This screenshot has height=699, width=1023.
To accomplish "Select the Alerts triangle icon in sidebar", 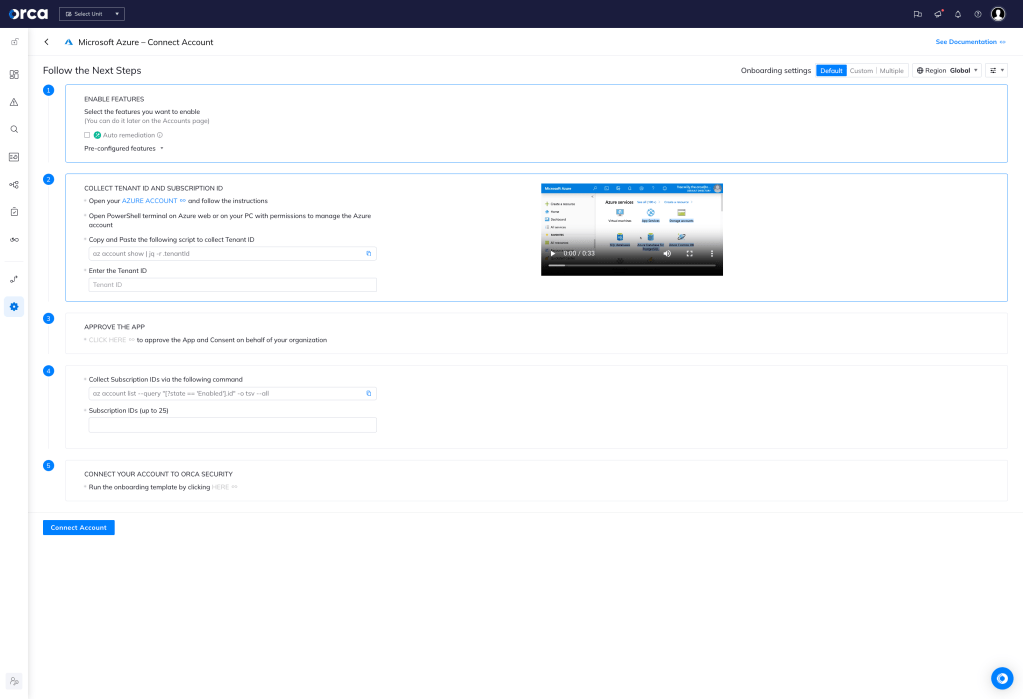I will (x=13, y=101).
